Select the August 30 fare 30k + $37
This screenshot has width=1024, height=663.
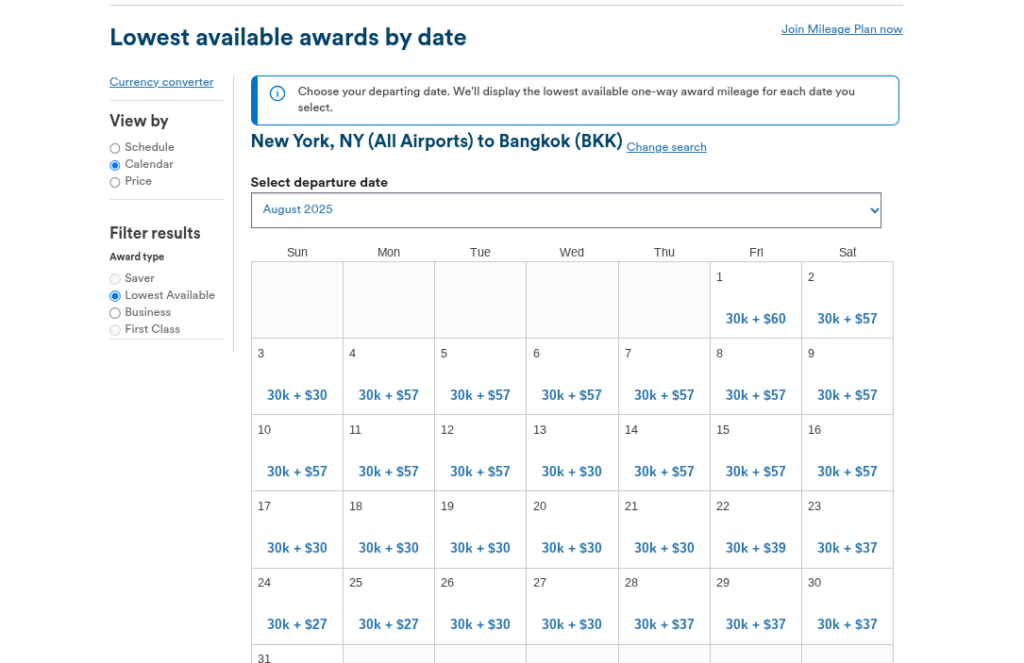pos(847,624)
